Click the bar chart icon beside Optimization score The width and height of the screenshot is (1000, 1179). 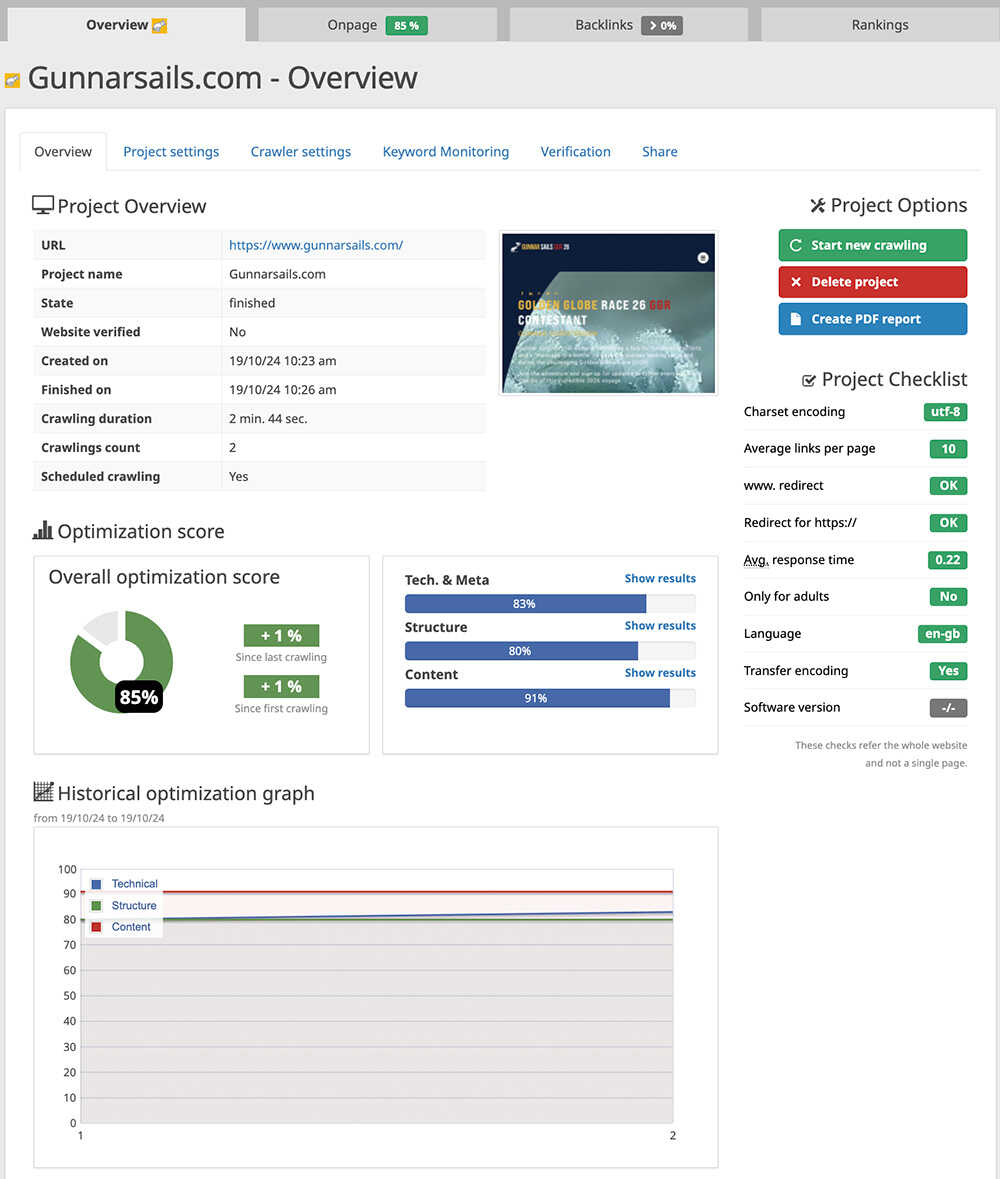click(x=43, y=530)
